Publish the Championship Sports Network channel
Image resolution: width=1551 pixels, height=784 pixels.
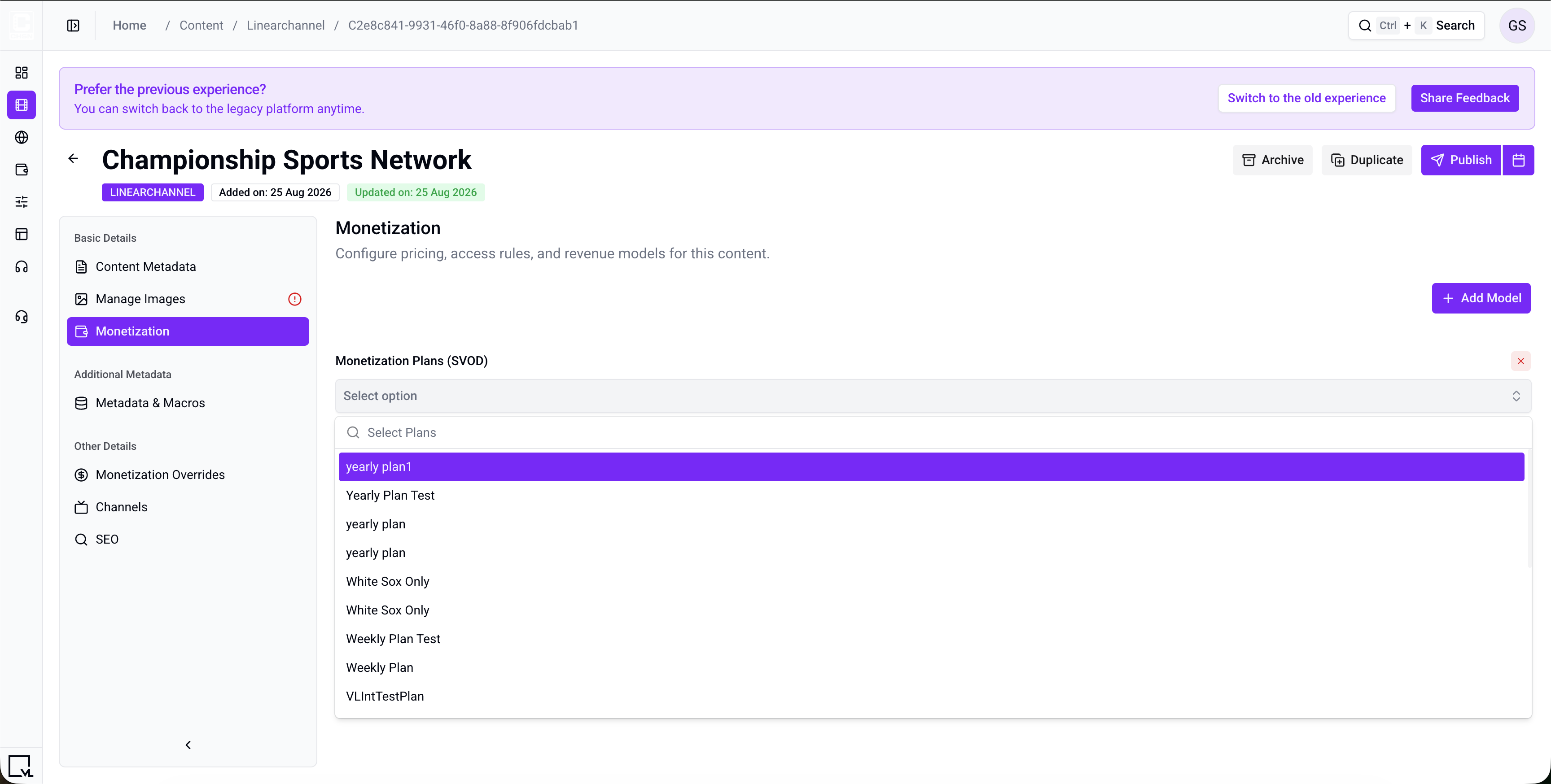click(1461, 160)
